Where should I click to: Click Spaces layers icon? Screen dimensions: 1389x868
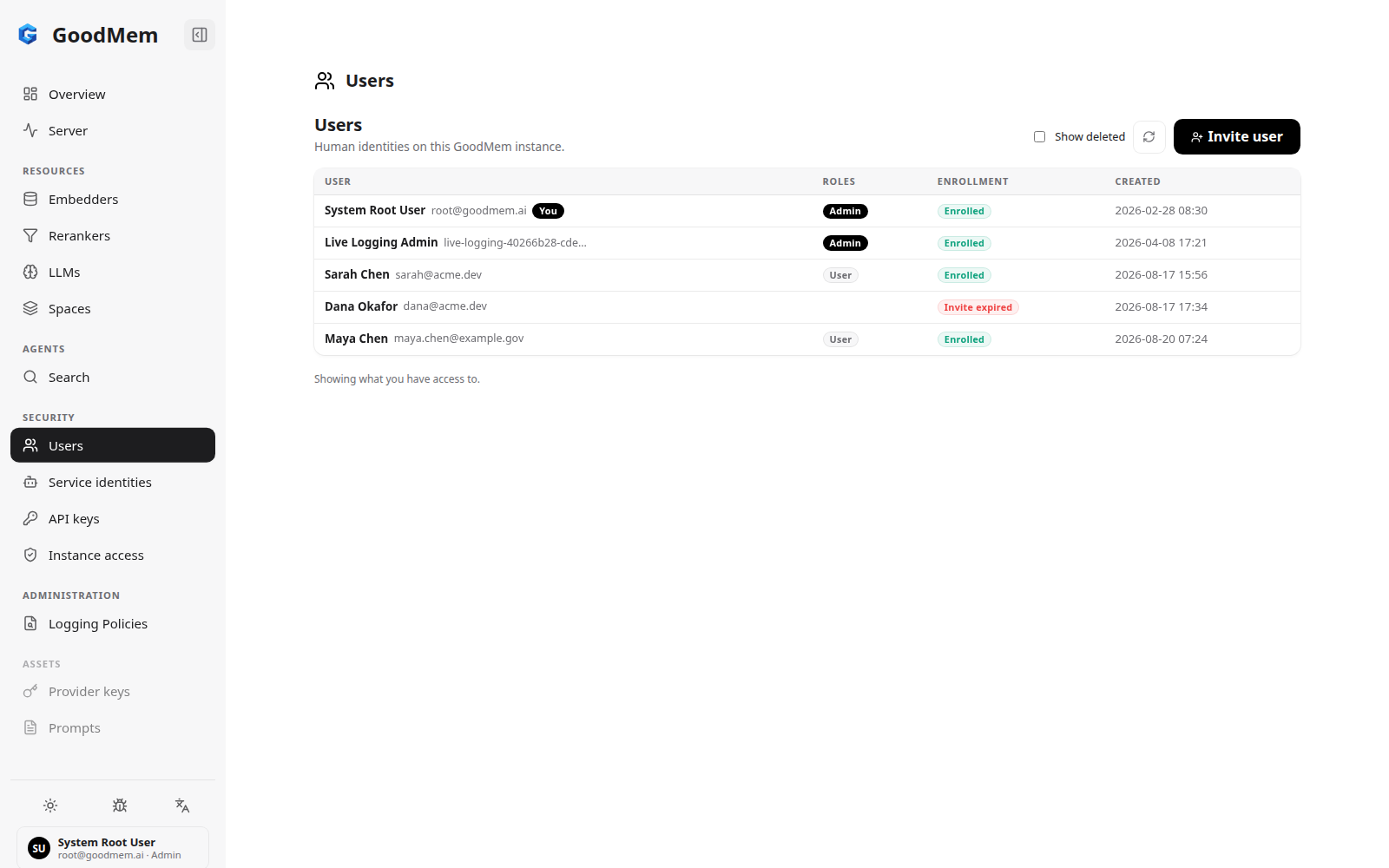[x=30, y=308]
